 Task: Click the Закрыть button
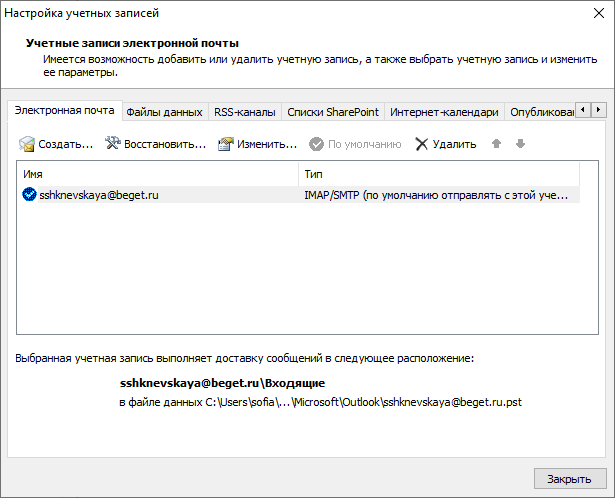point(570,479)
